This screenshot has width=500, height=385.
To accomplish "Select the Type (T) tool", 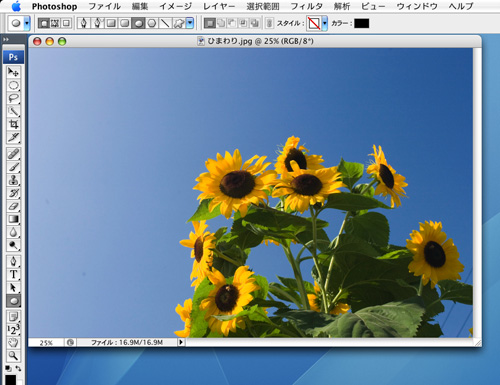I will (x=13, y=274).
